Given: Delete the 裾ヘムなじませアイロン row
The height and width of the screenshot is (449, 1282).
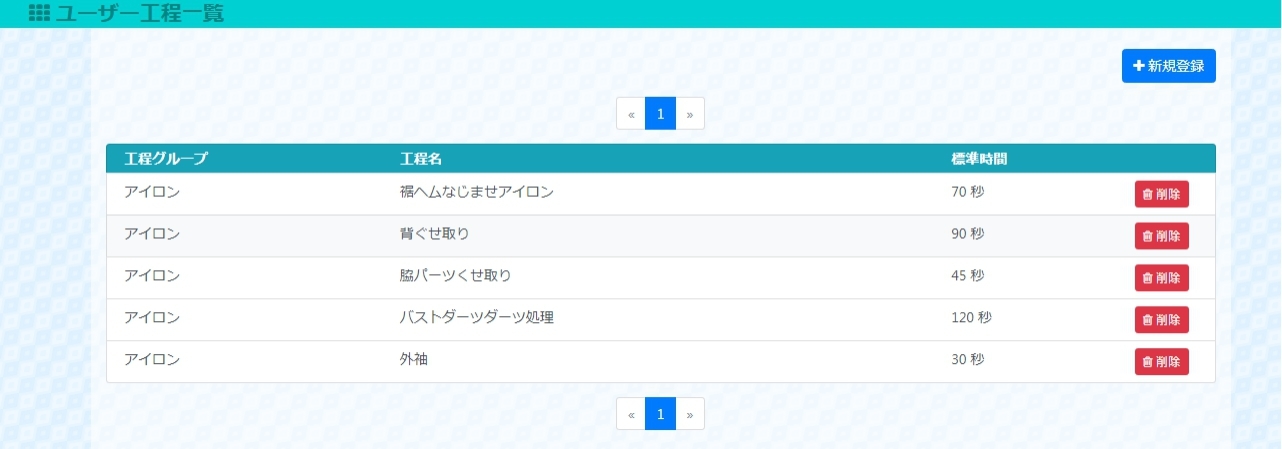Looking at the screenshot, I should pyautogui.click(x=1161, y=194).
